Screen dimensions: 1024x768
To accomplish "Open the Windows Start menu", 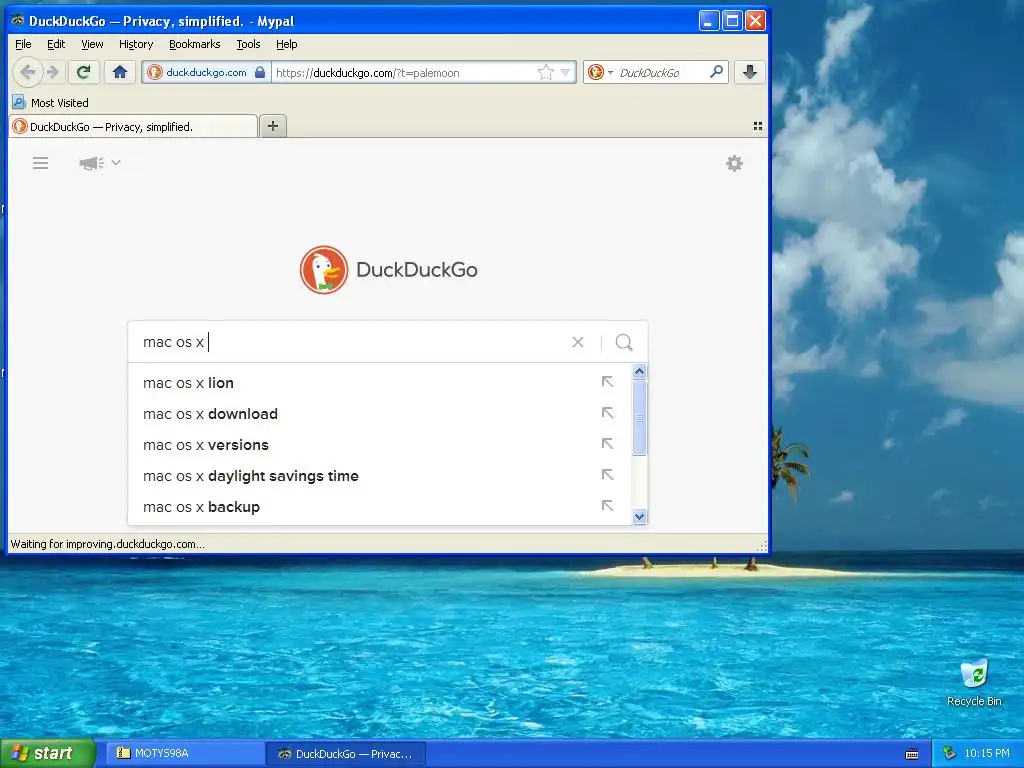I will (x=46, y=753).
